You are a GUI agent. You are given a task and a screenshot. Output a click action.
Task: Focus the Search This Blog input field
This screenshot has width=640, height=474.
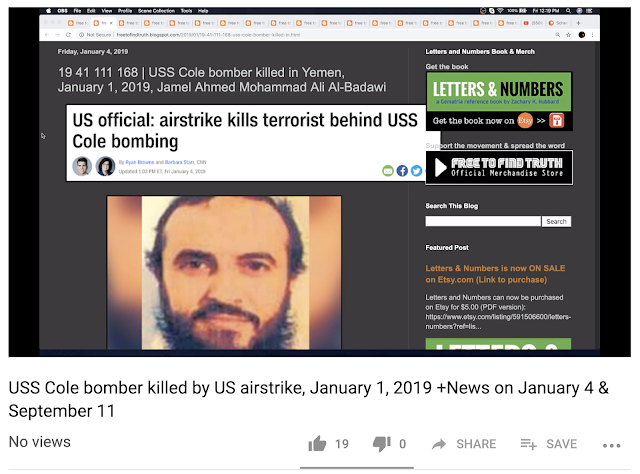pyautogui.click(x=483, y=221)
